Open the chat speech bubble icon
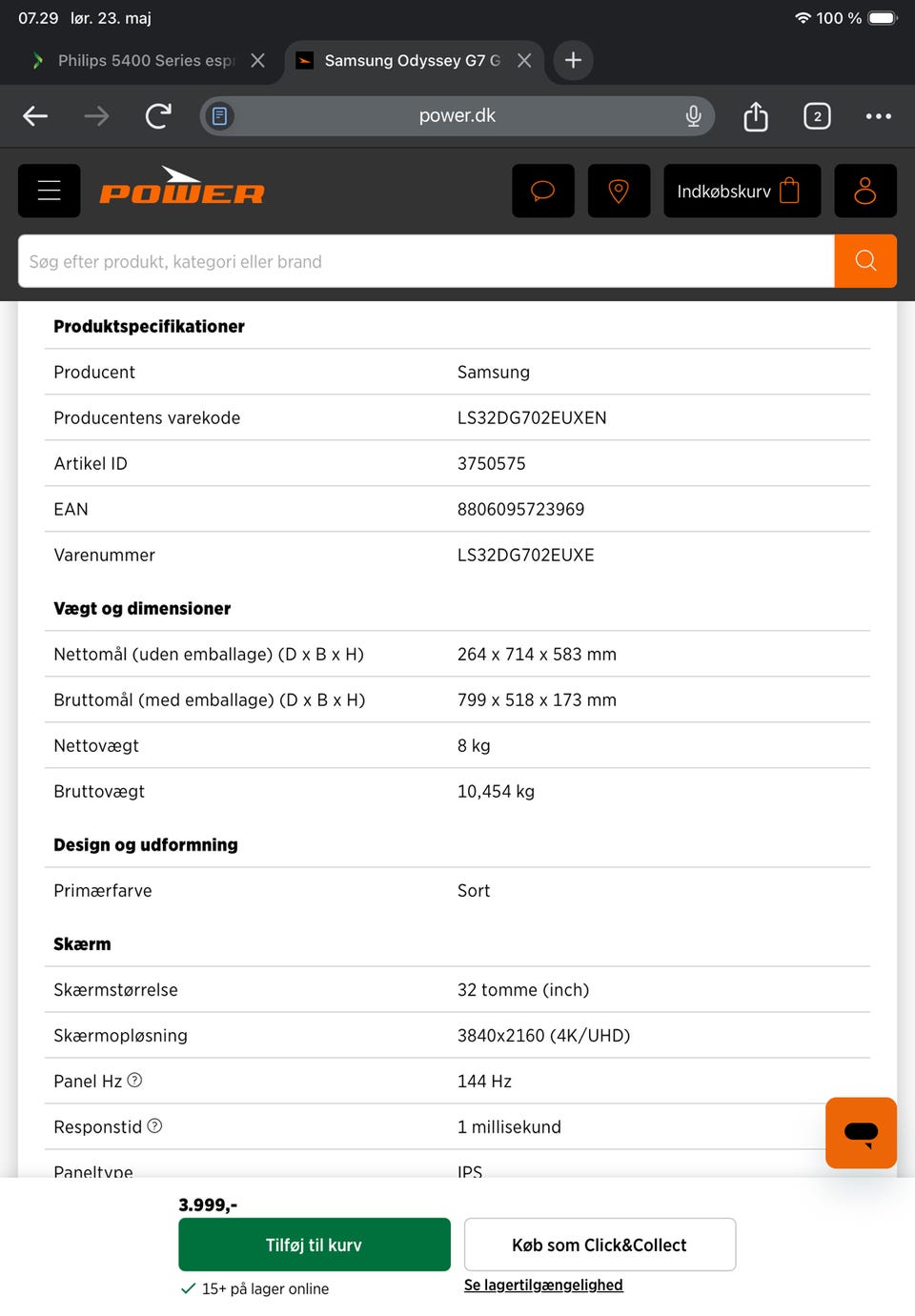The width and height of the screenshot is (915, 1316). click(x=543, y=191)
